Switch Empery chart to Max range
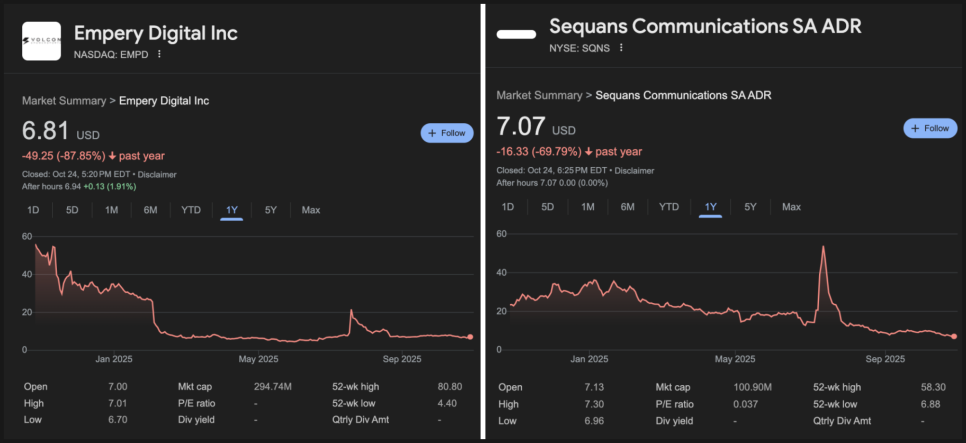The image size is (966, 443). coord(311,210)
